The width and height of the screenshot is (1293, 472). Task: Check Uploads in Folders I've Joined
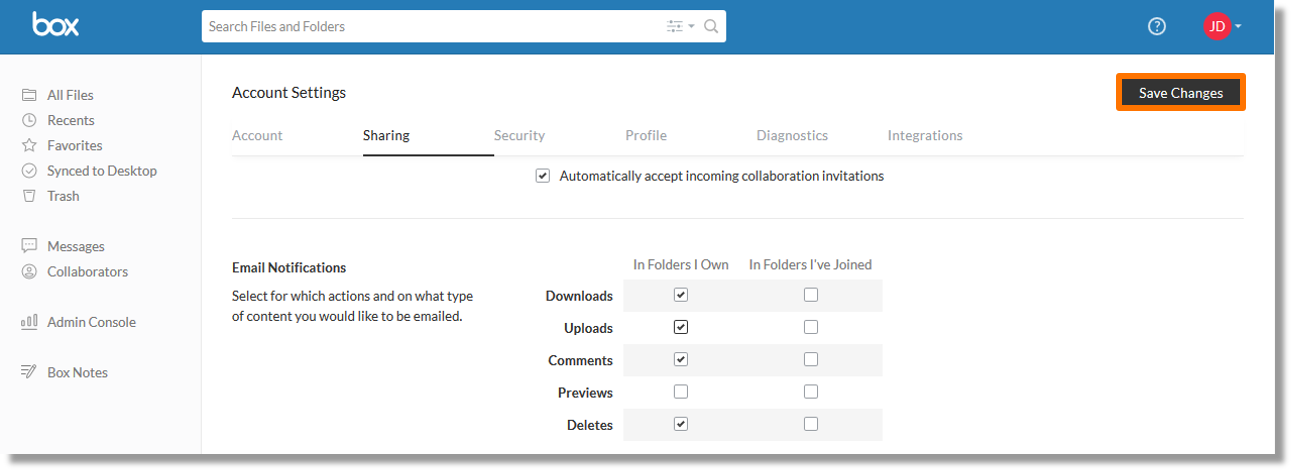(x=811, y=327)
